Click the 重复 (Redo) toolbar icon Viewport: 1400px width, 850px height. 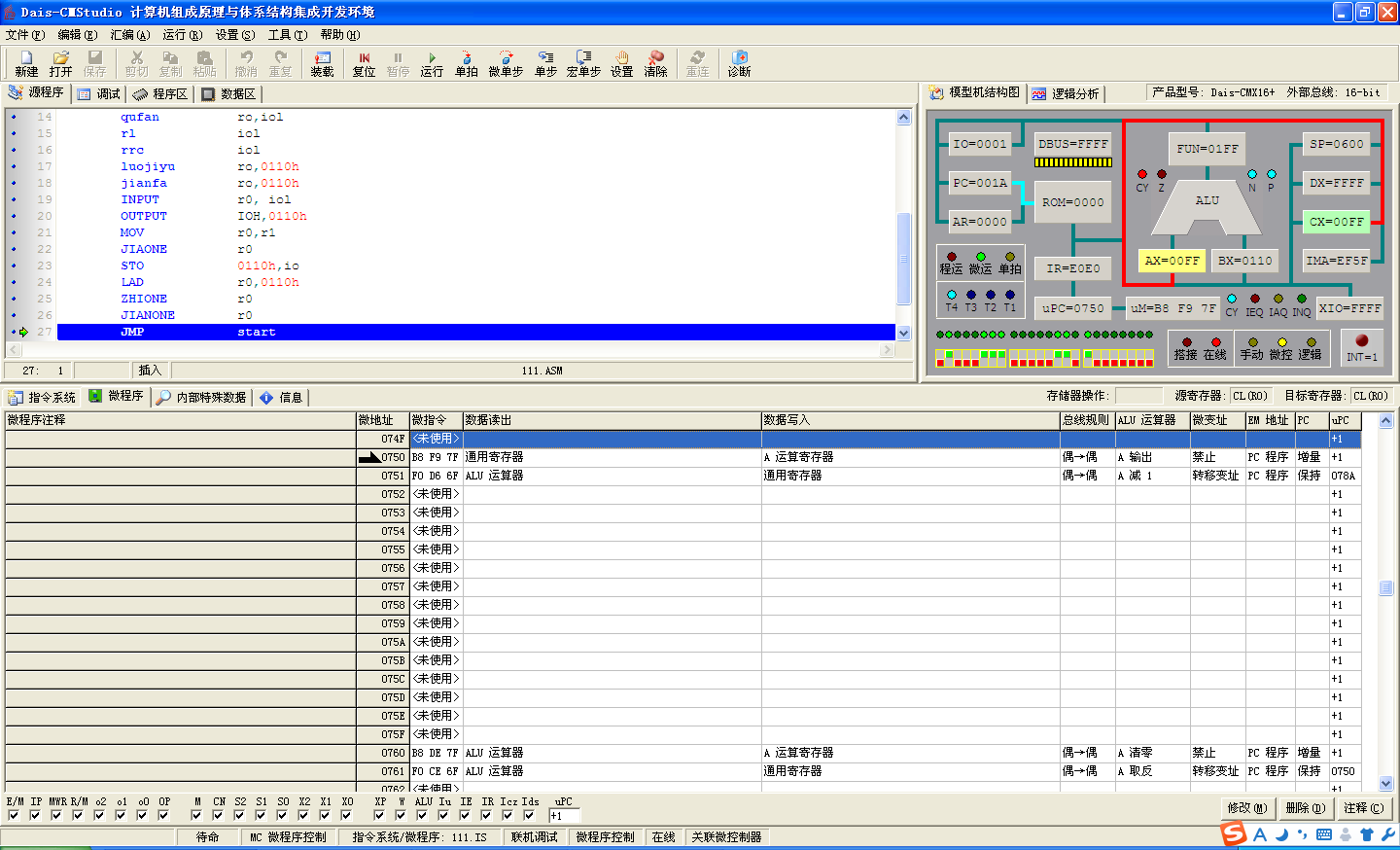[x=280, y=64]
